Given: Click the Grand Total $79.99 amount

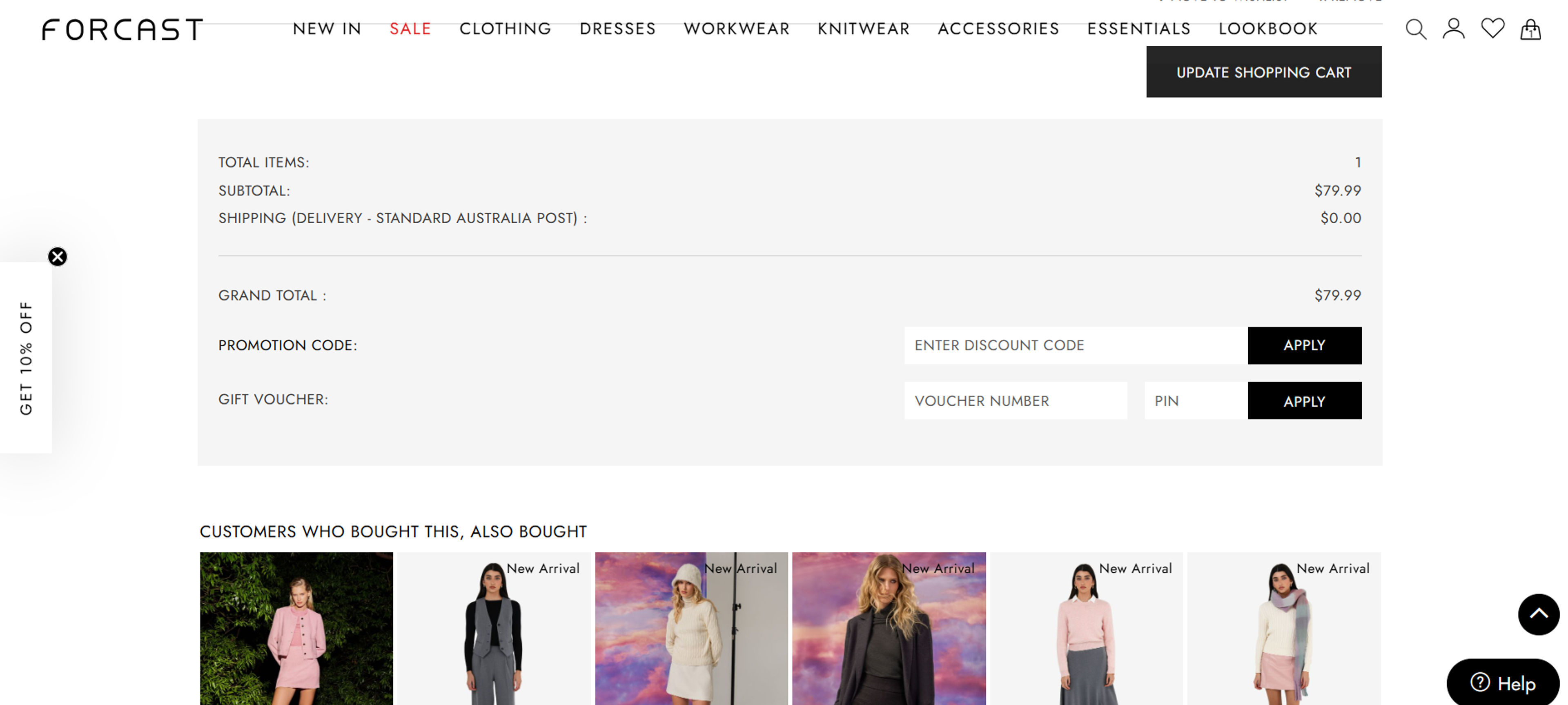Looking at the screenshot, I should [1337, 296].
